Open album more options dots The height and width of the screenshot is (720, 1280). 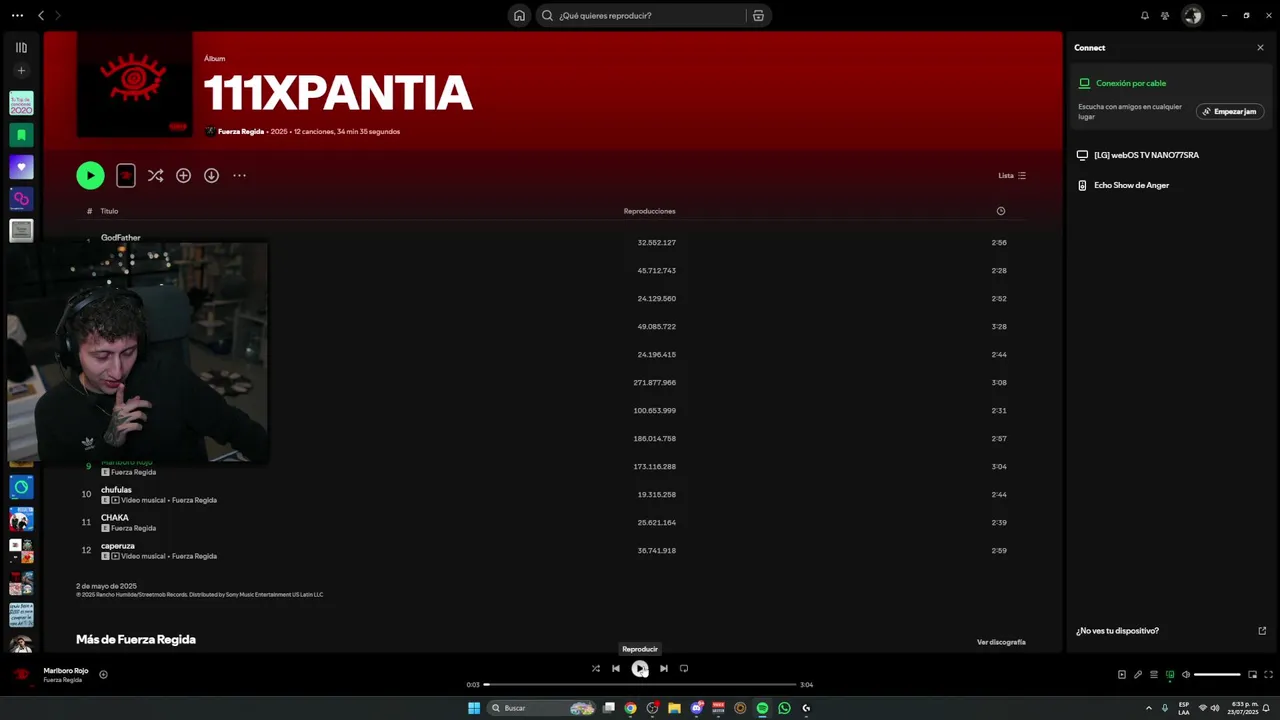pyautogui.click(x=239, y=175)
